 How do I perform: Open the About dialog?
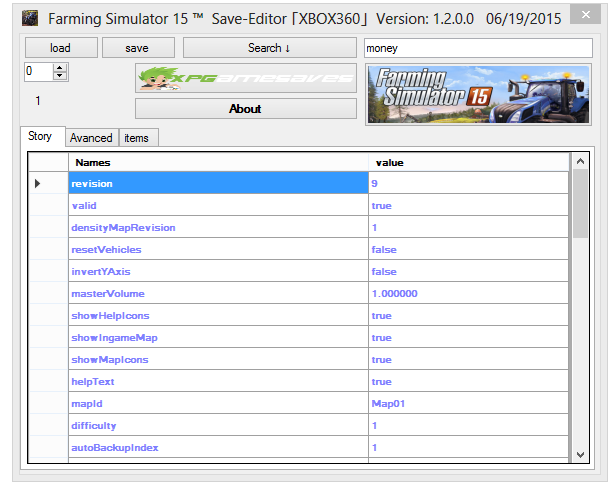pyautogui.click(x=245, y=109)
